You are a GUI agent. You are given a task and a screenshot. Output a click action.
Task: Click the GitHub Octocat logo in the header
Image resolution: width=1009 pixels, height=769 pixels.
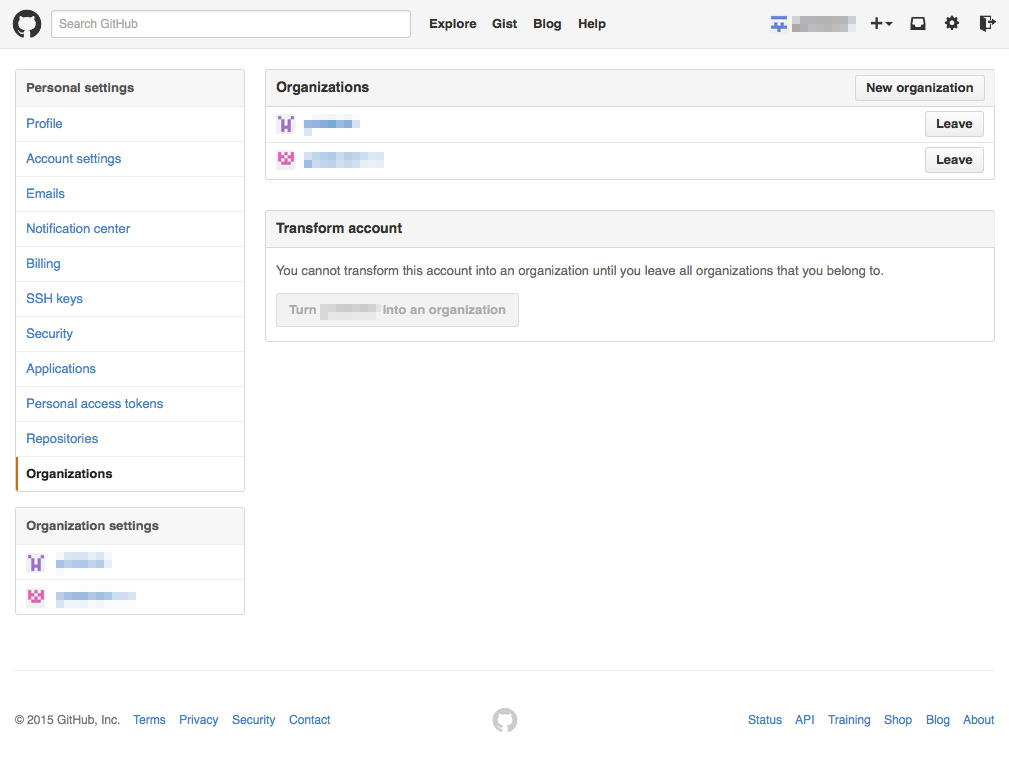point(26,23)
